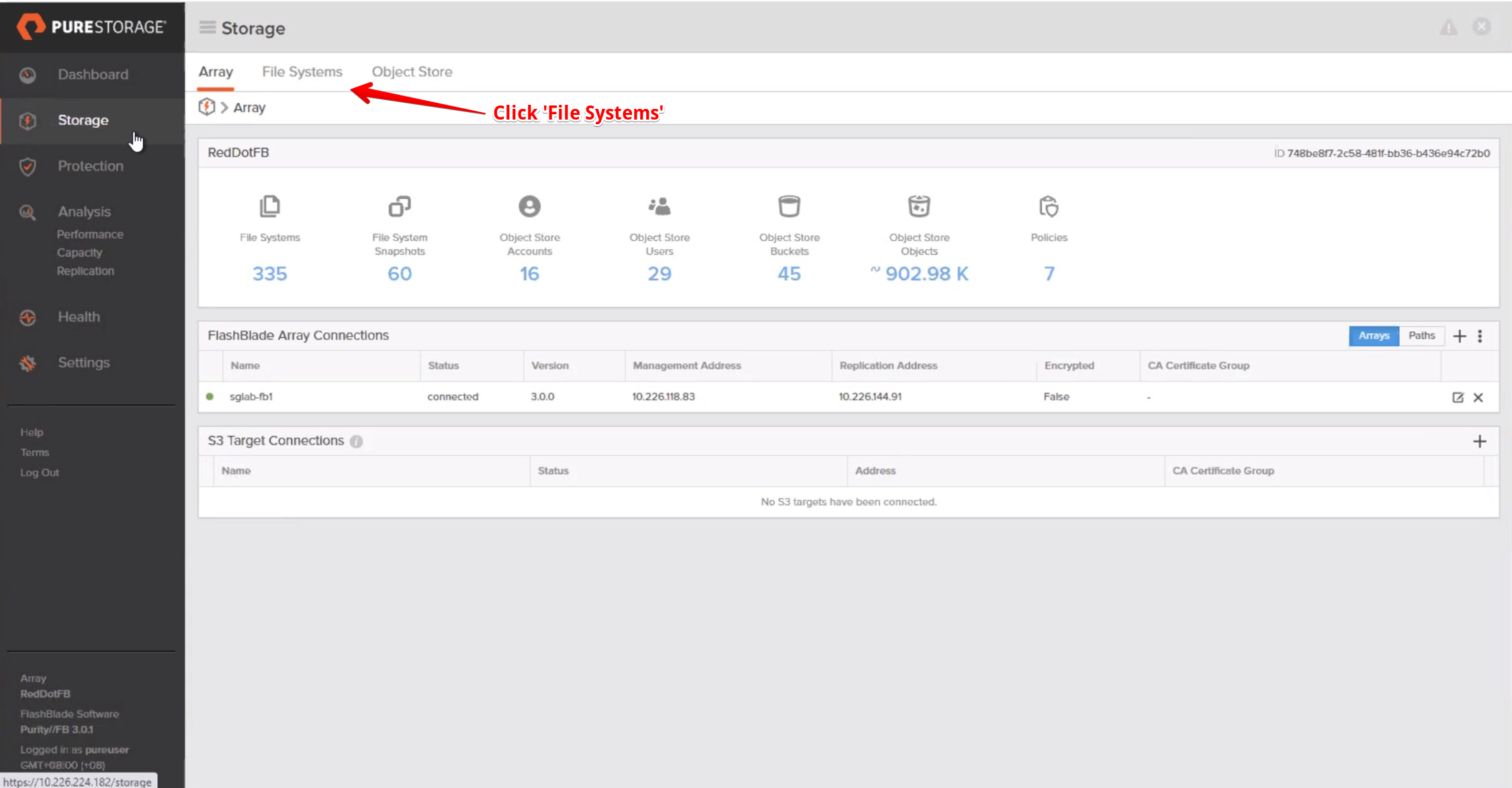Click the Object Store Buckets icon
The image size is (1512, 788).
pos(789,206)
